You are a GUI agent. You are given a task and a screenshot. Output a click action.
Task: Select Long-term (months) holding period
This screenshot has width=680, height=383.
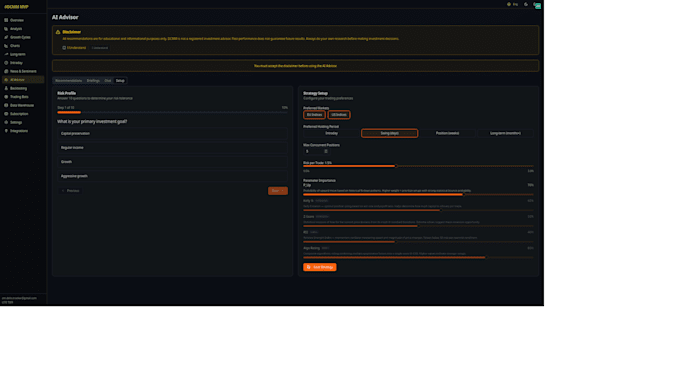coord(505,133)
